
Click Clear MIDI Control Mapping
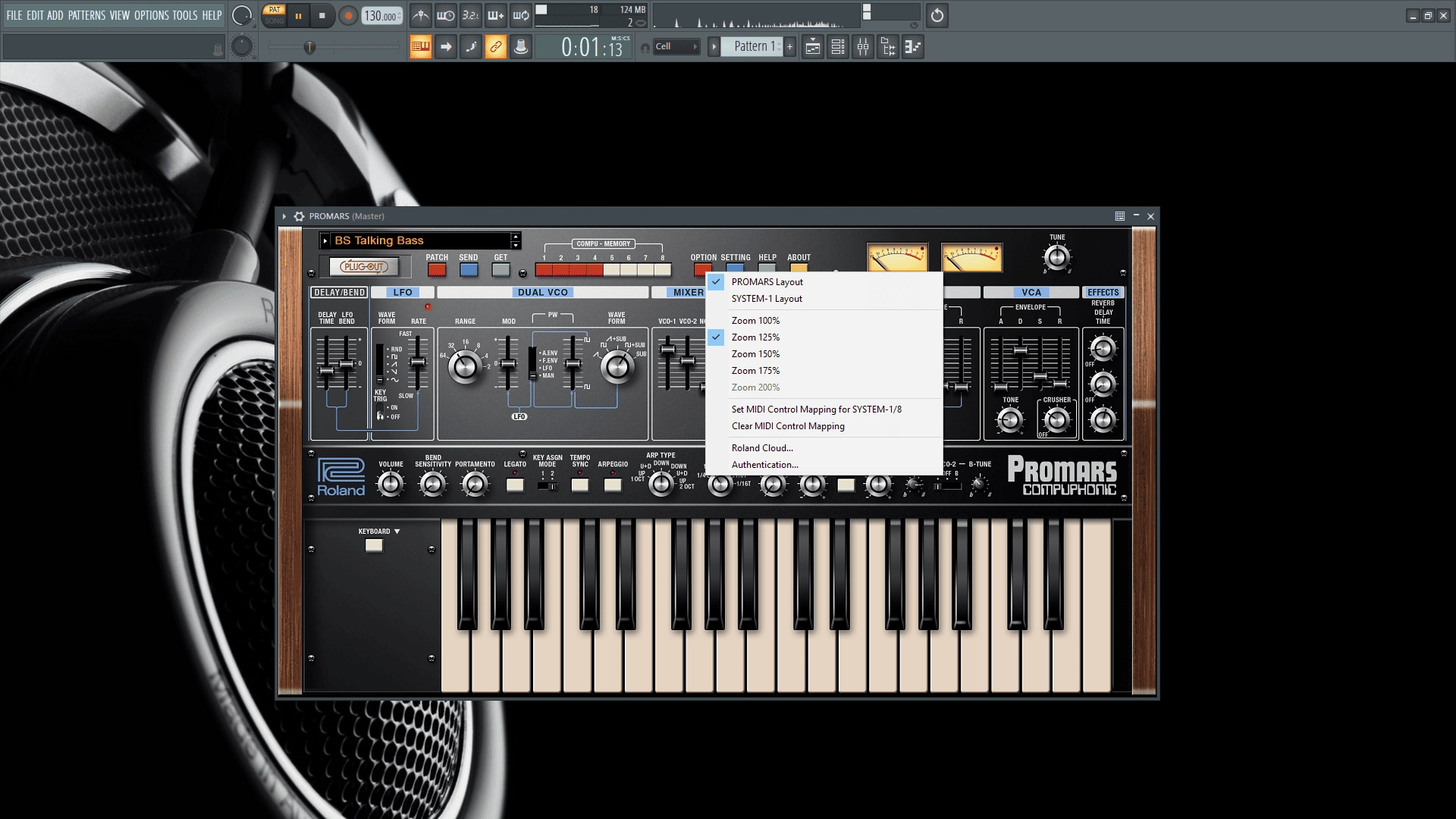824,426
